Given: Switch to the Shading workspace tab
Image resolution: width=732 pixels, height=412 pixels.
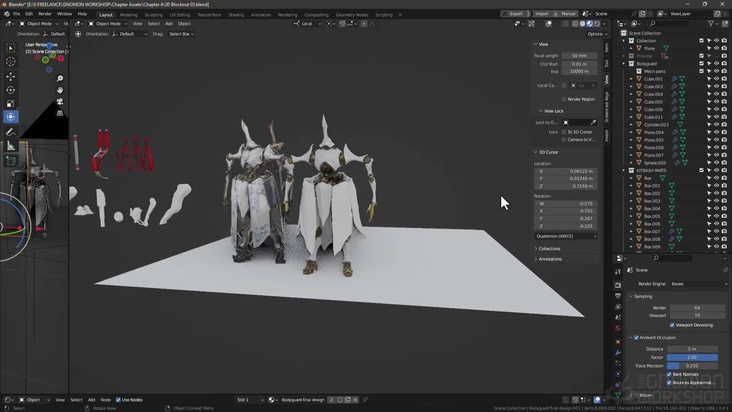Looking at the screenshot, I should (x=236, y=15).
